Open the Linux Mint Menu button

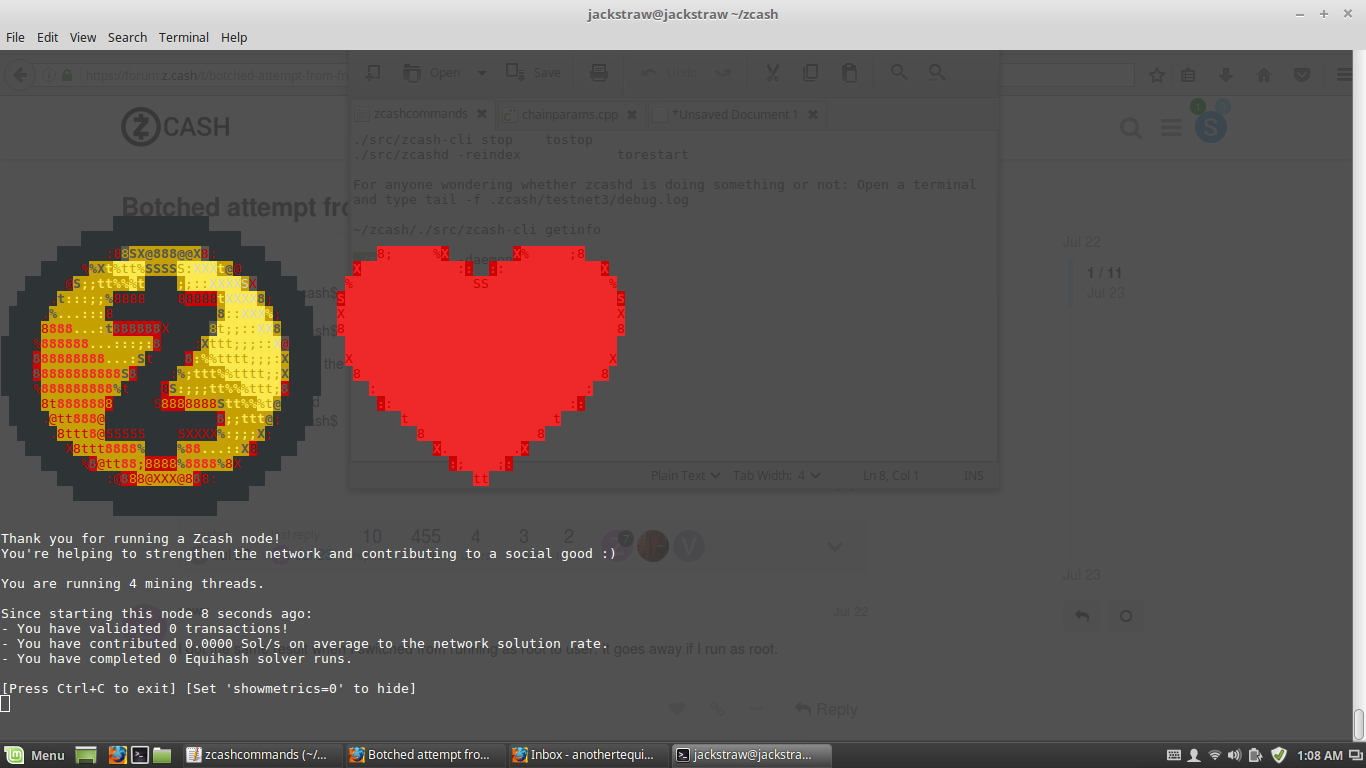point(36,755)
